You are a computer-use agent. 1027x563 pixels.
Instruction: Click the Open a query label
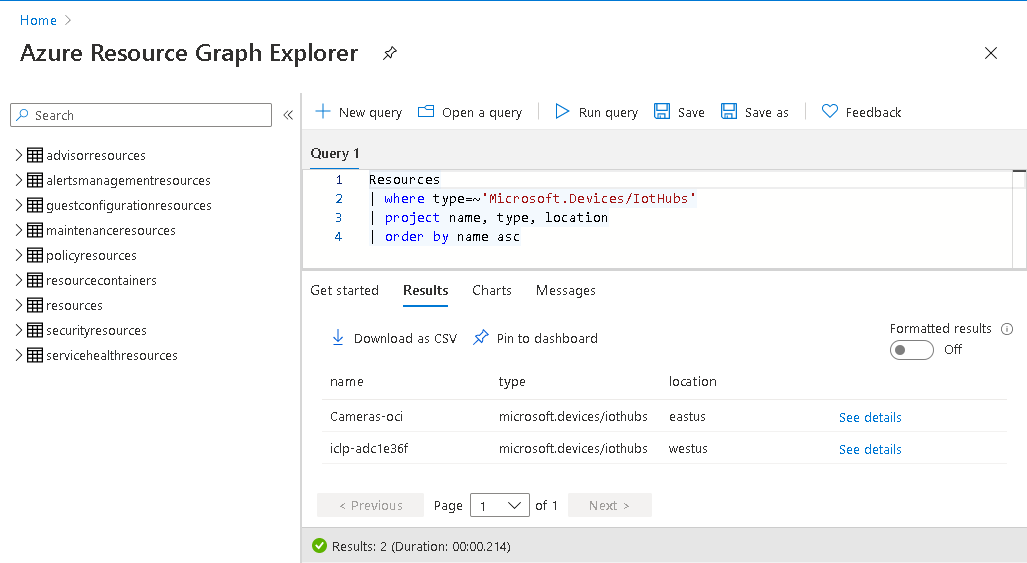pos(481,113)
